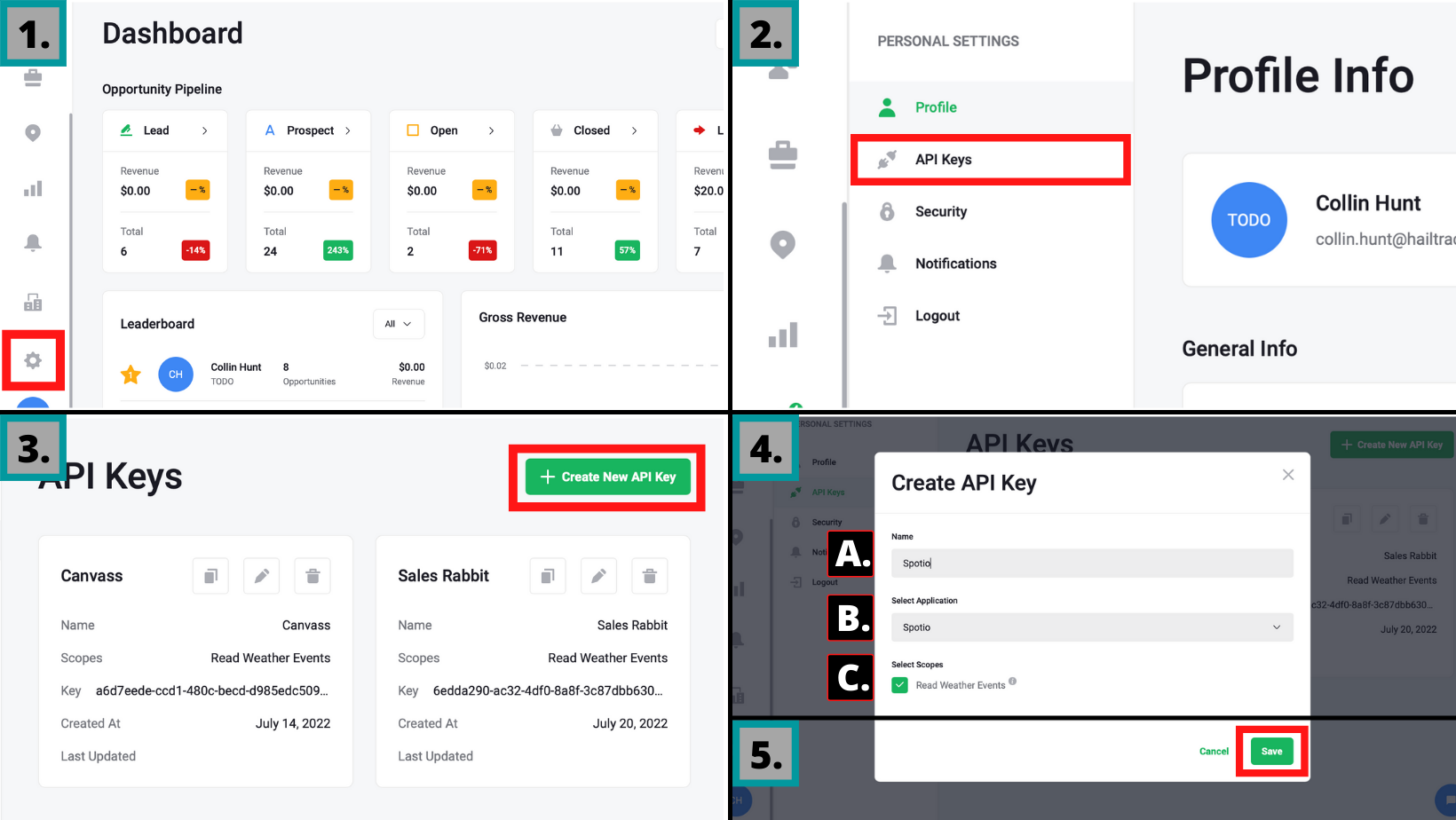Open the Leaderboard All filter dropdown

pos(399,324)
